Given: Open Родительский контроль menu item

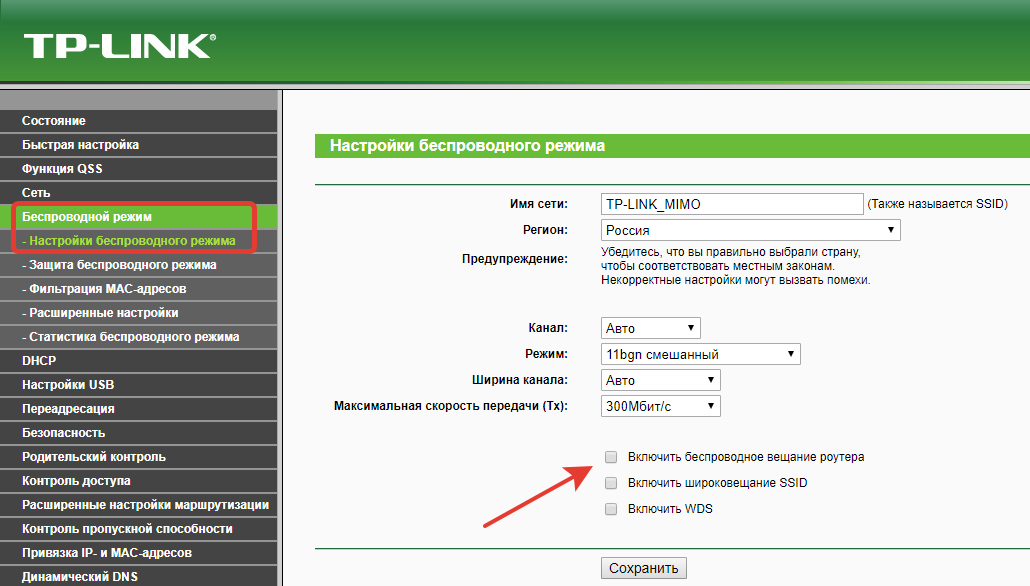Looking at the screenshot, I should pyautogui.click(x=94, y=457).
